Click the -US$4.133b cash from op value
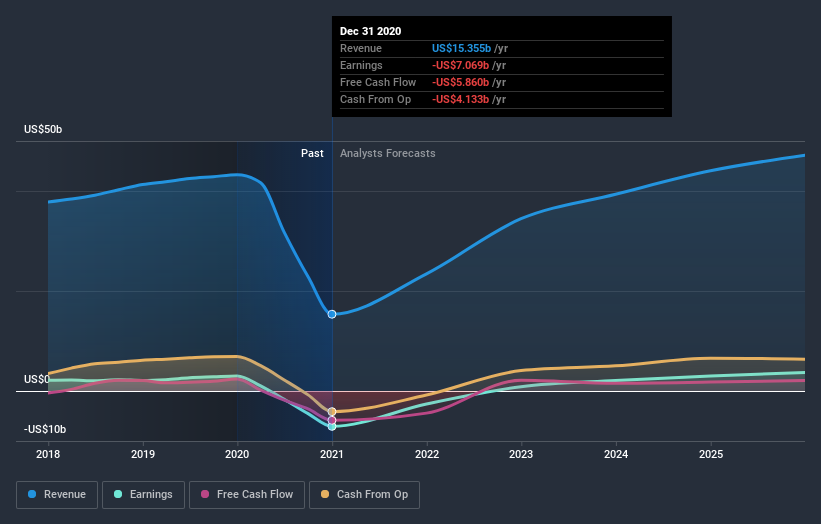 coord(460,99)
